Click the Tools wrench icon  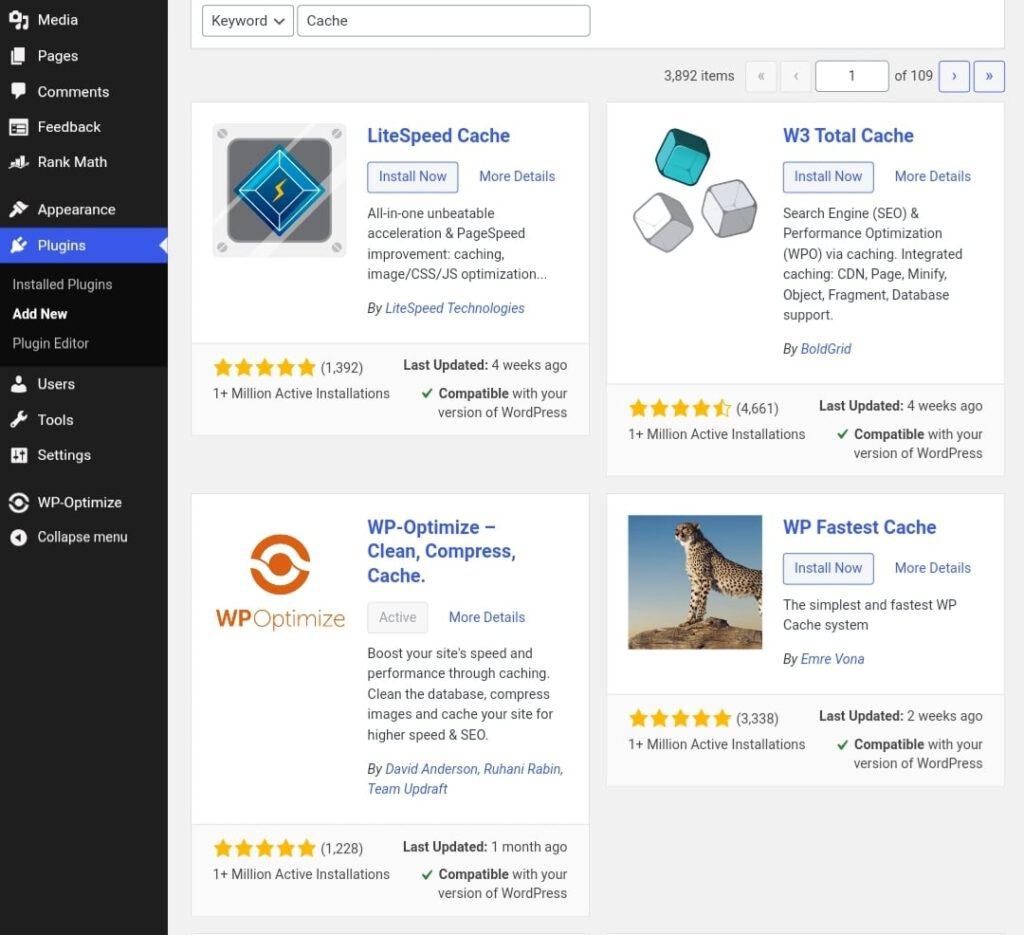click(x=18, y=420)
